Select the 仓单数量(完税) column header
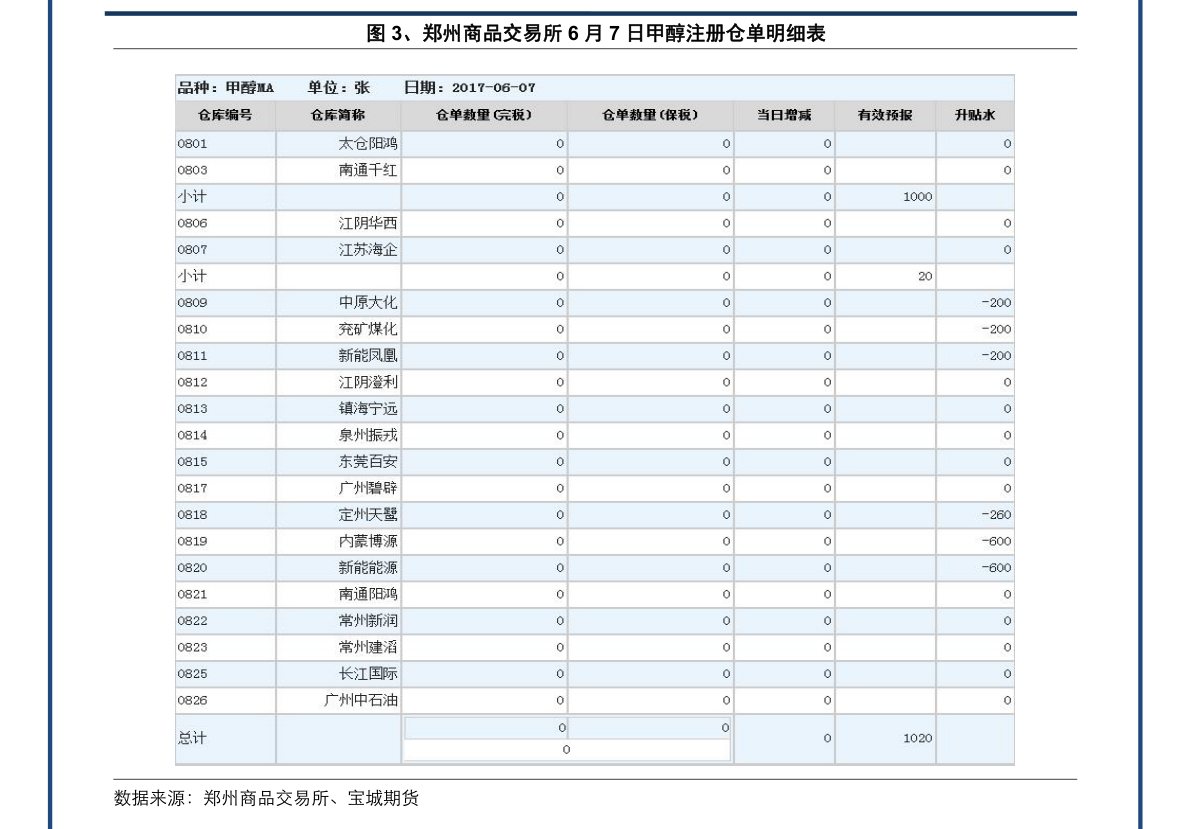 [484, 114]
